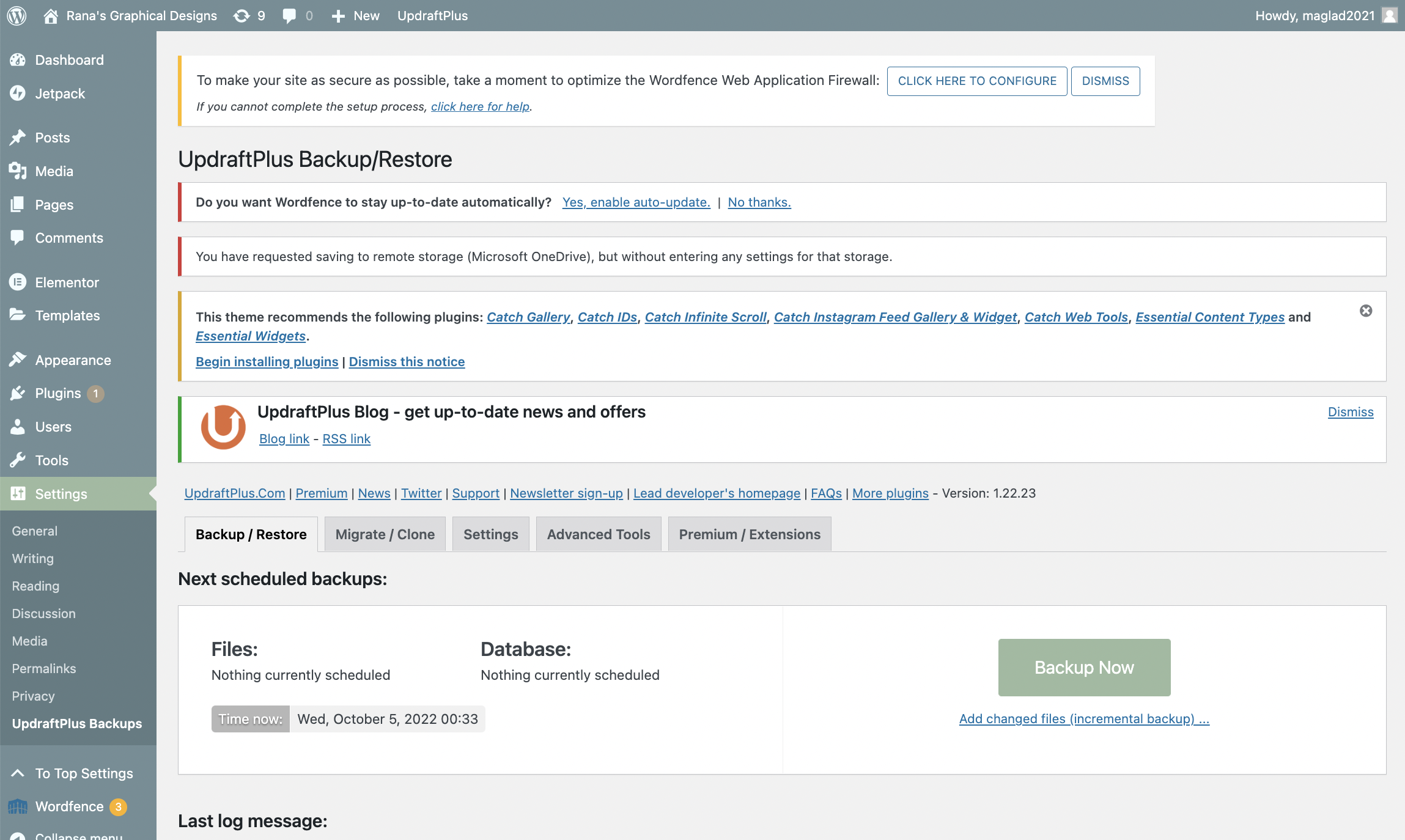Image resolution: width=1405 pixels, height=840 pixels.
Task: Click the Tools wrench icon
Action: click(x=18, y=460)
